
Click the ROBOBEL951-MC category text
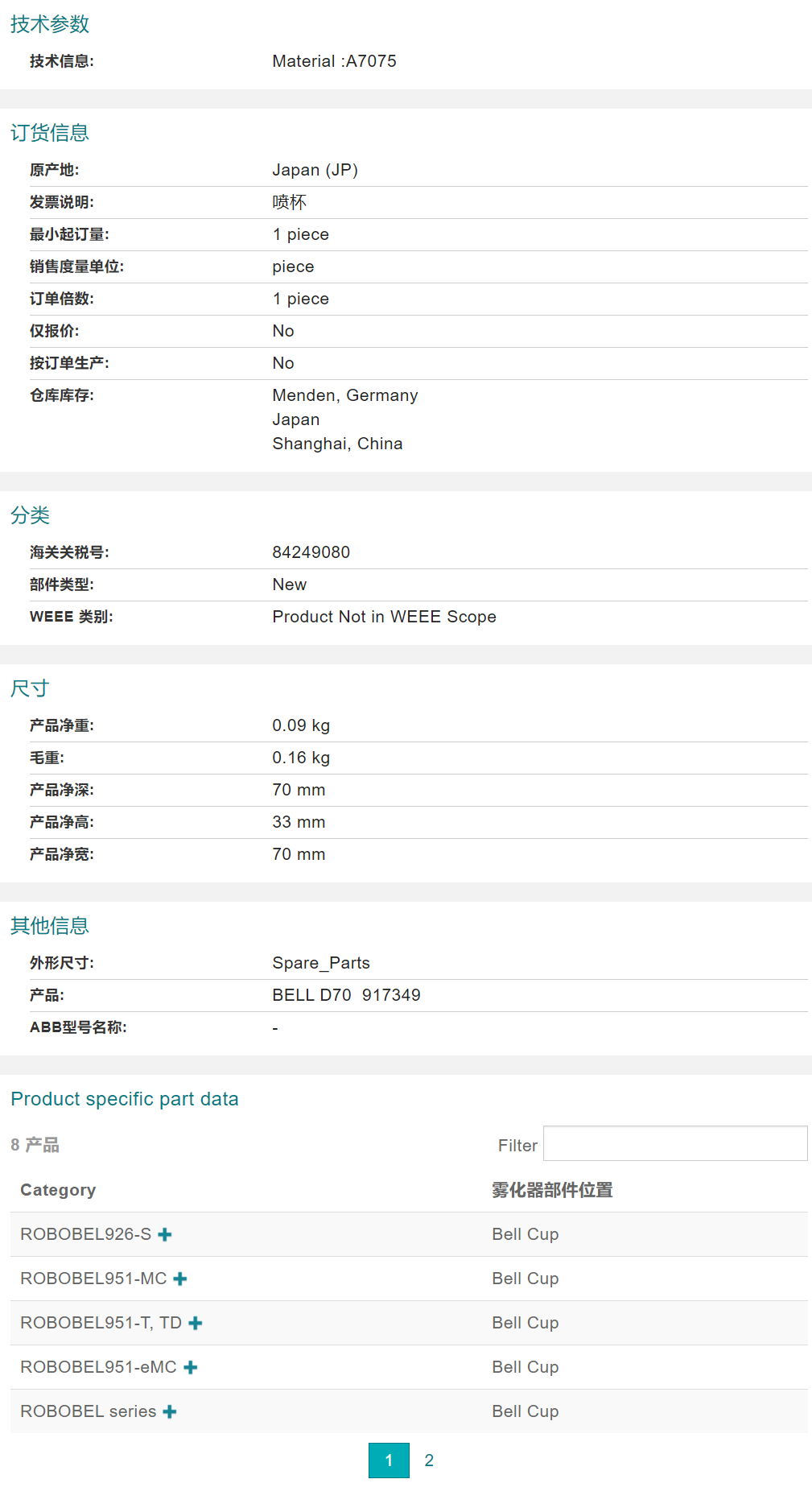coord(93,1279)
